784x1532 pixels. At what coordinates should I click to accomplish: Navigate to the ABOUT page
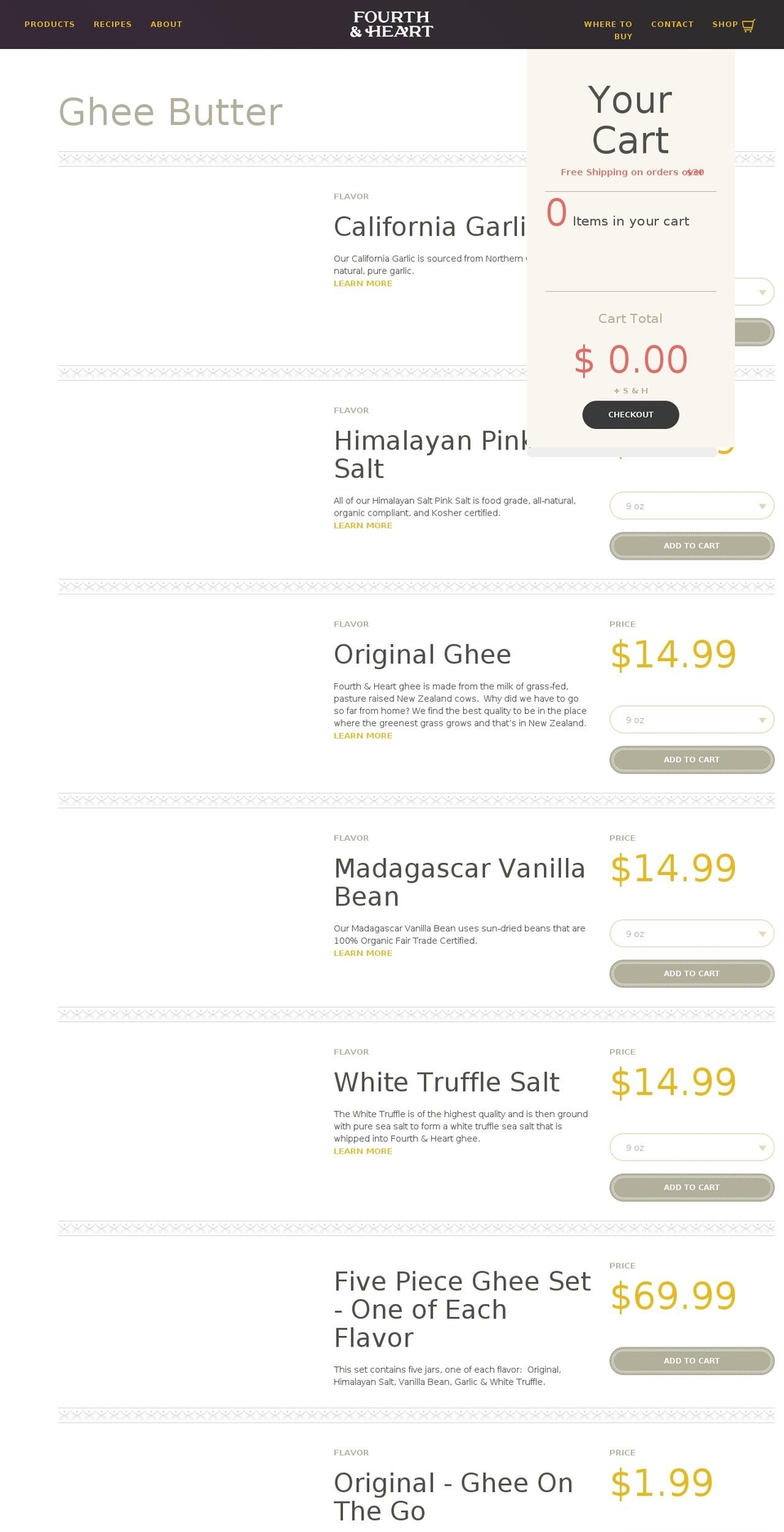(x=166, y=25)
